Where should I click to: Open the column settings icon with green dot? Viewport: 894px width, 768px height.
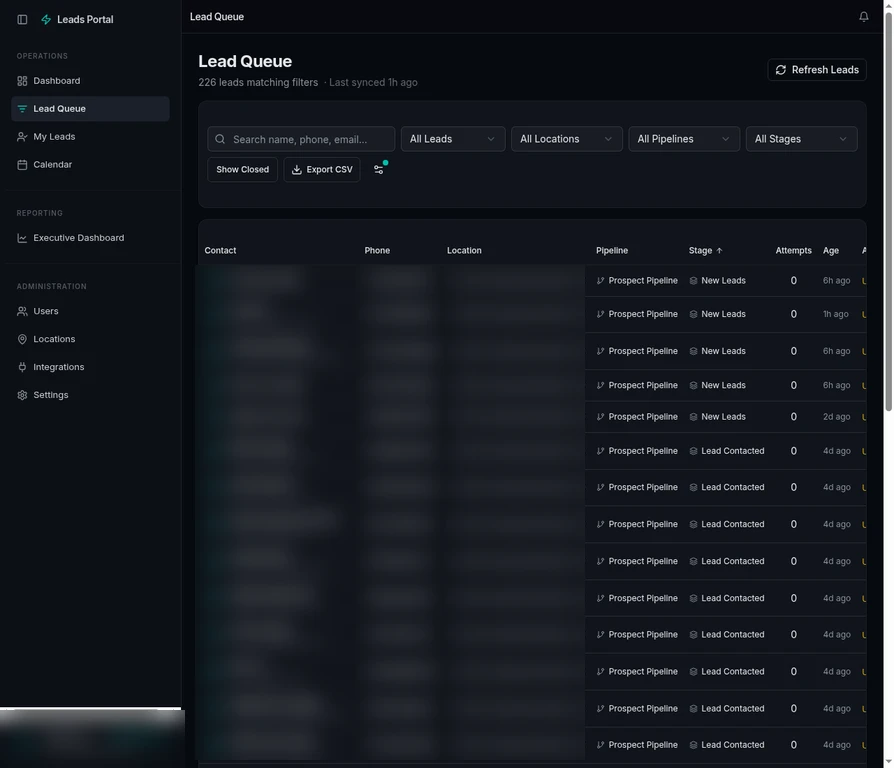tap(379, 169)
